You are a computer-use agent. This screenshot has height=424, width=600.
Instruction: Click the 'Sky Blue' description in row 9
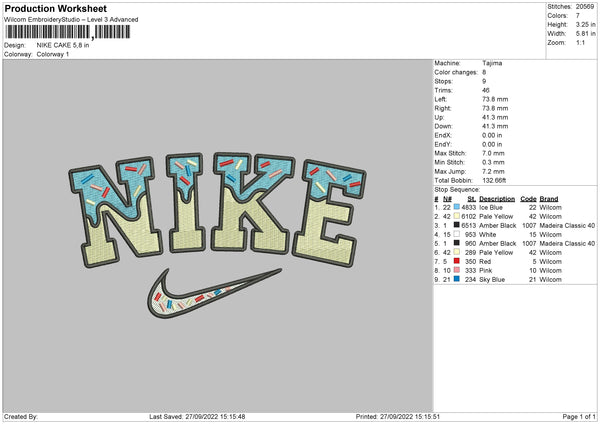[x=492, y=279]
